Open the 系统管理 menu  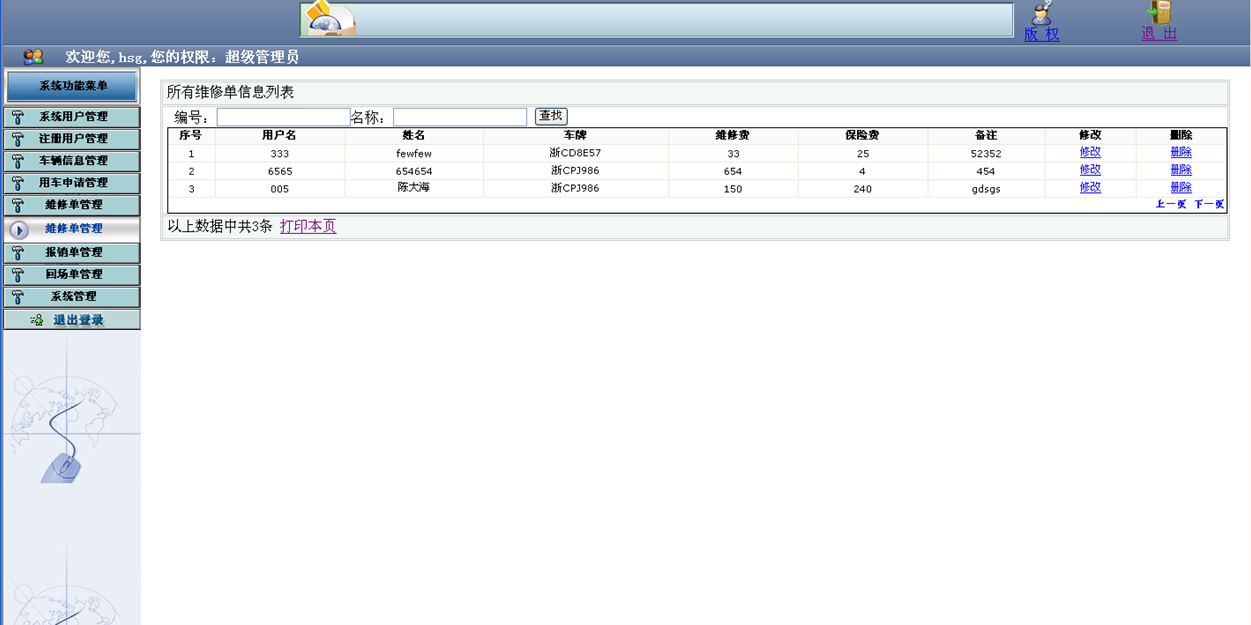click(x=72, y=296)
